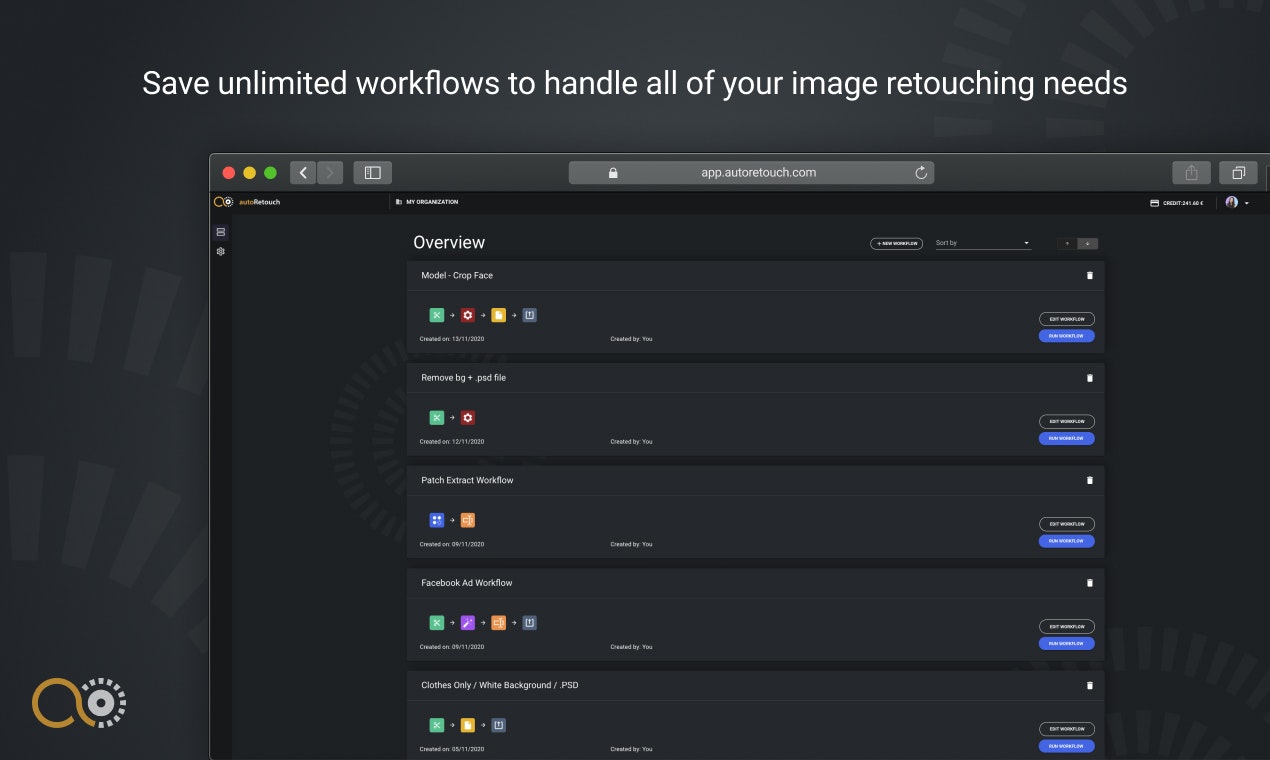Click the orange step icon in Patch Extract Workflow
The width and height of the screenshot is (1270, 760).
[x=467, y=519]
